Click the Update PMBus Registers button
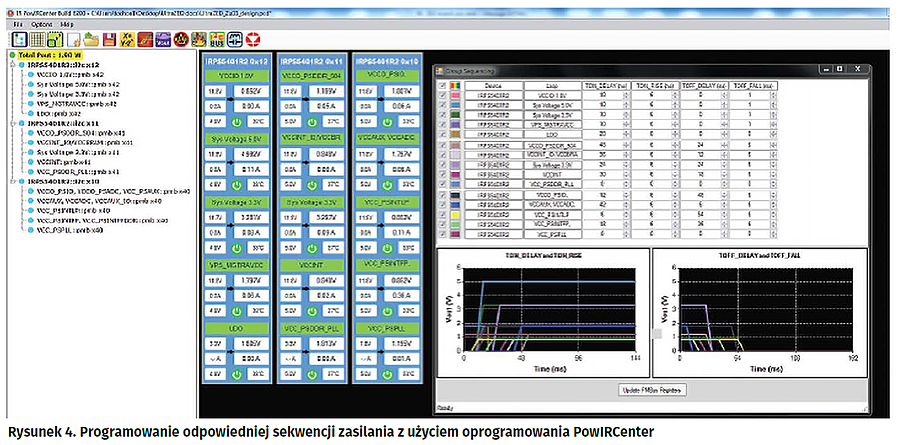 pos(653,389)
